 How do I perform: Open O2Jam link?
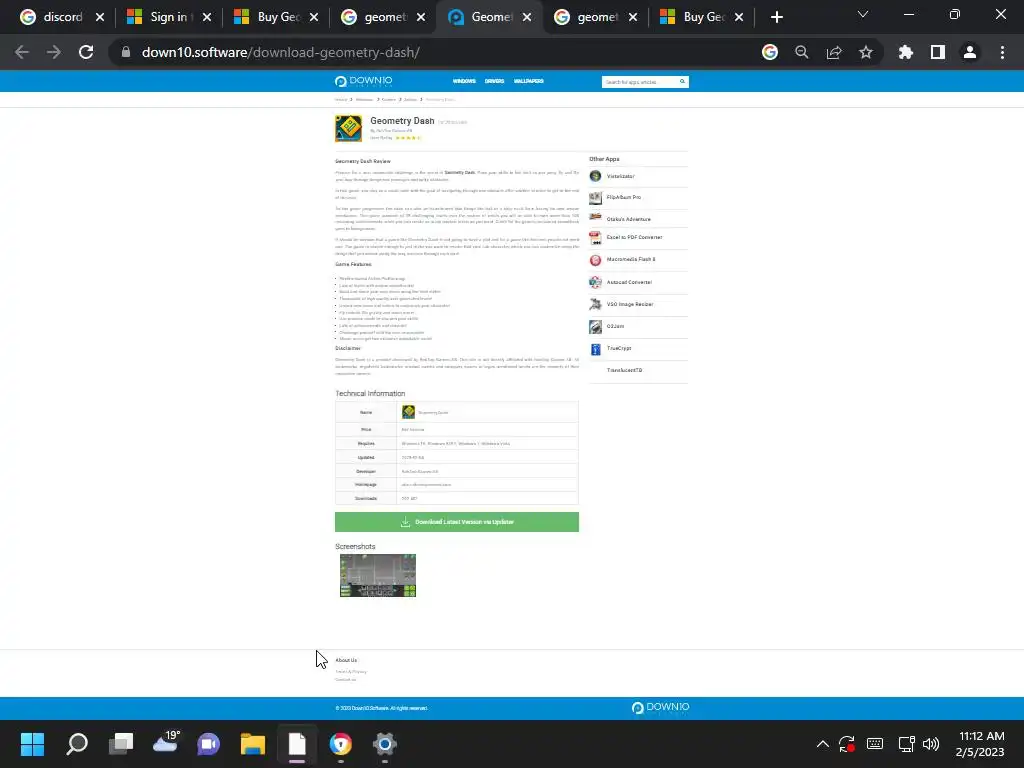(x=615, y=326)
